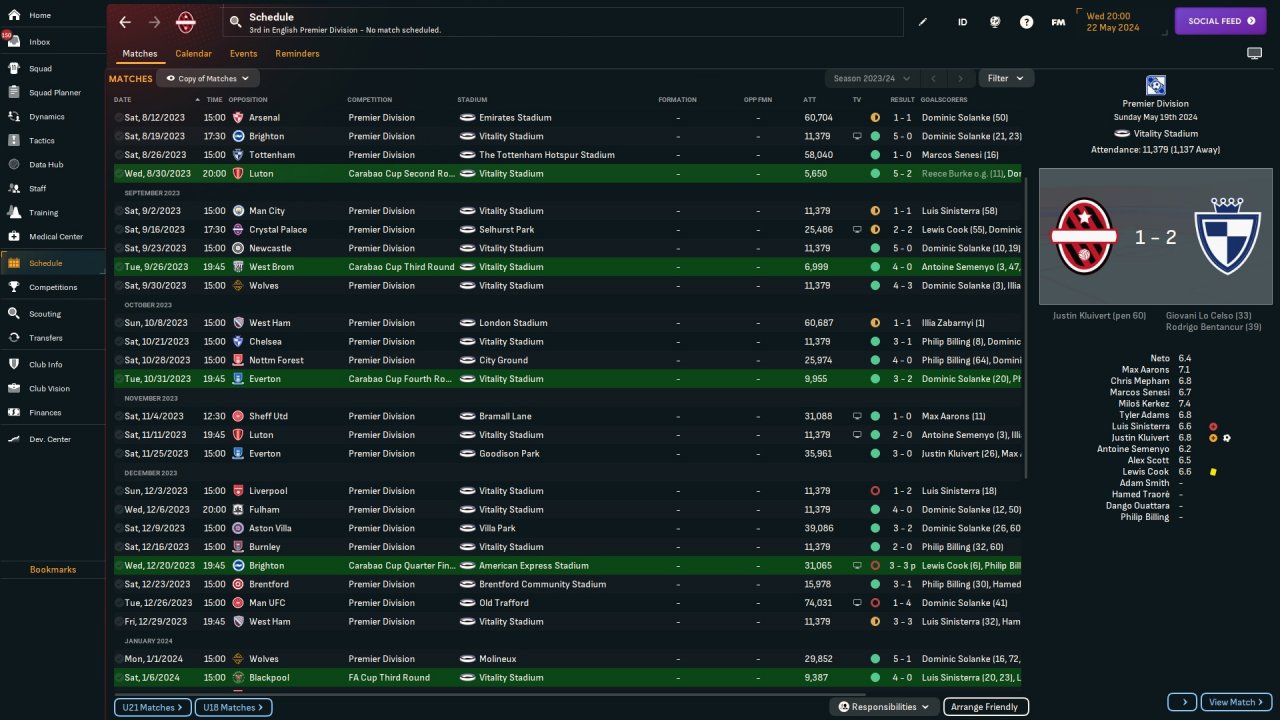Viewport: 1280px width, 720px height.
Task: Open U21 Matches
Action: pyautogui.click(x=152, y=707)
